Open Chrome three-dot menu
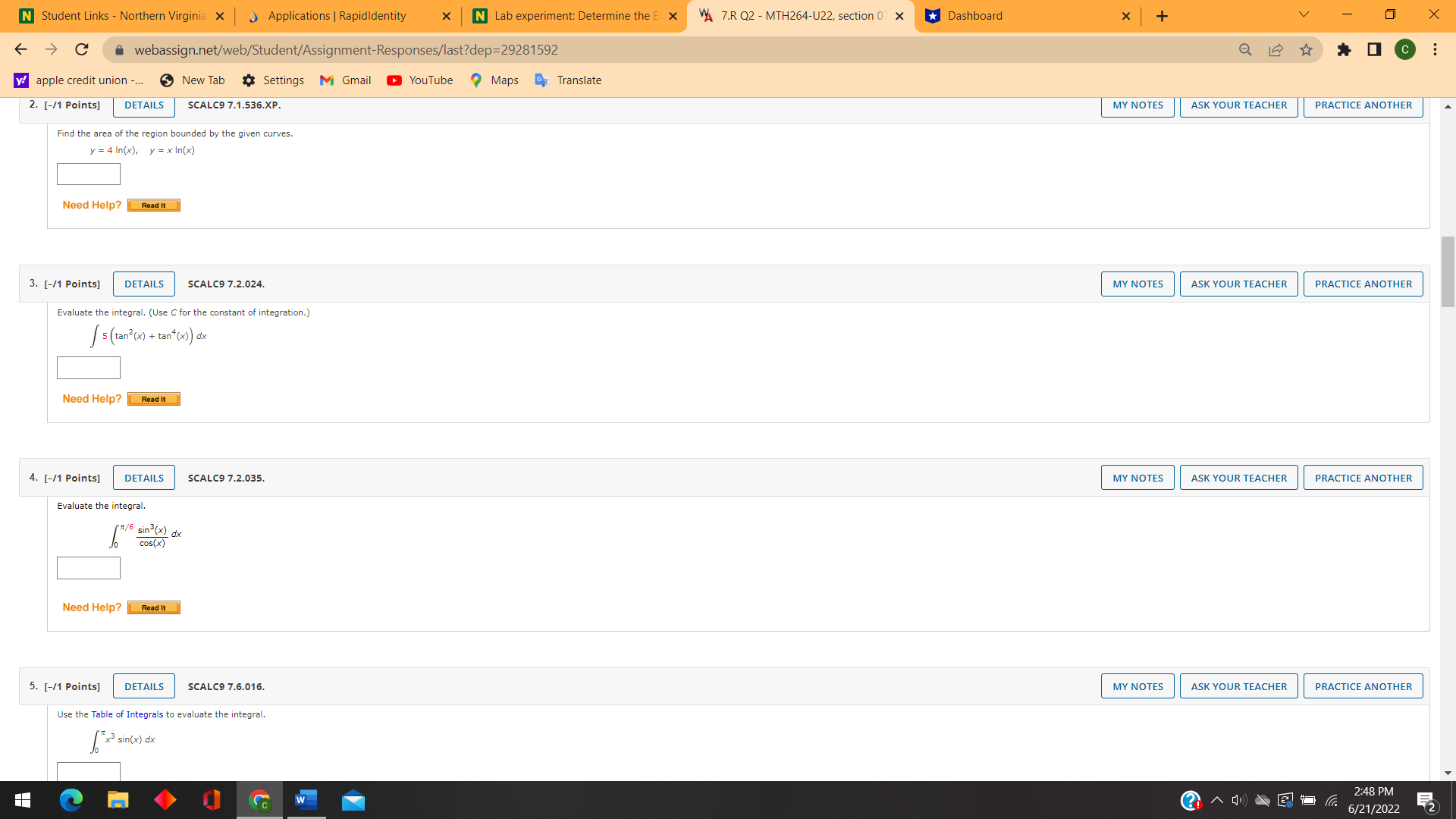This screenshot has height=819, width=1456. click(1435, 50)
